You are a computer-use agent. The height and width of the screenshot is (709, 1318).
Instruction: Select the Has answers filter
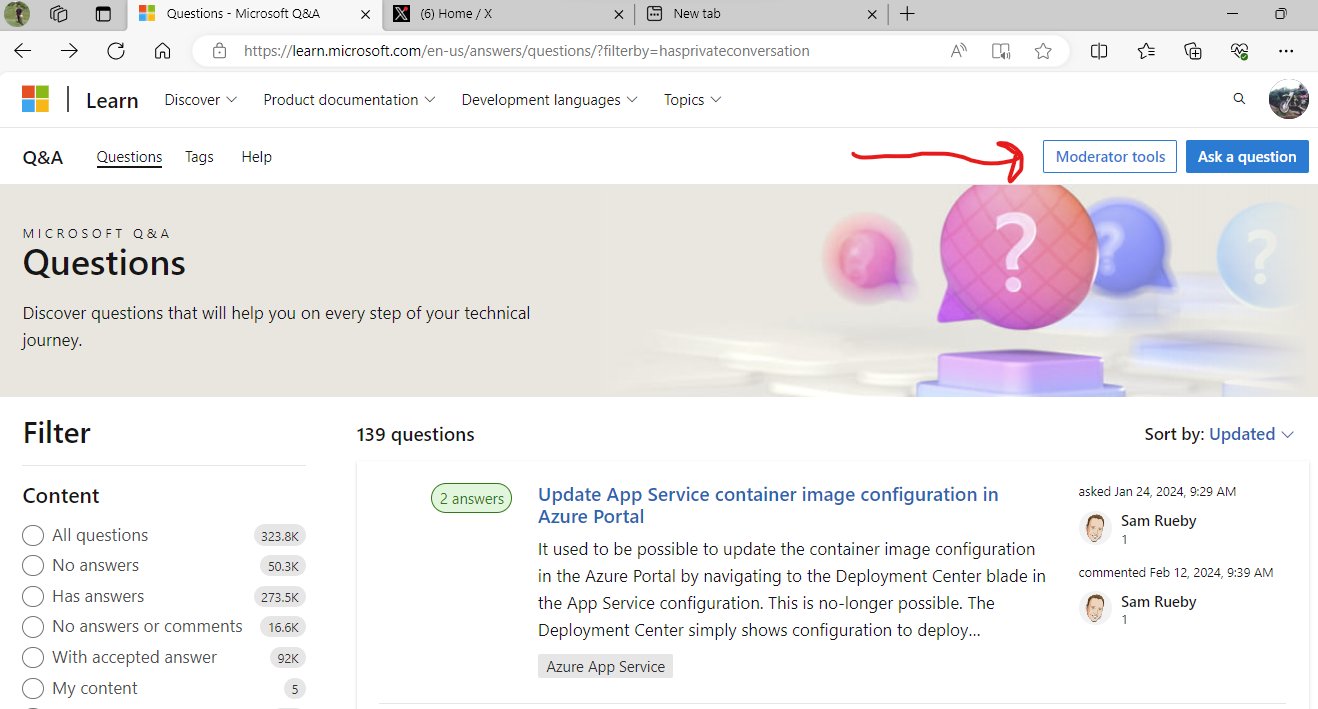[33, 597]
